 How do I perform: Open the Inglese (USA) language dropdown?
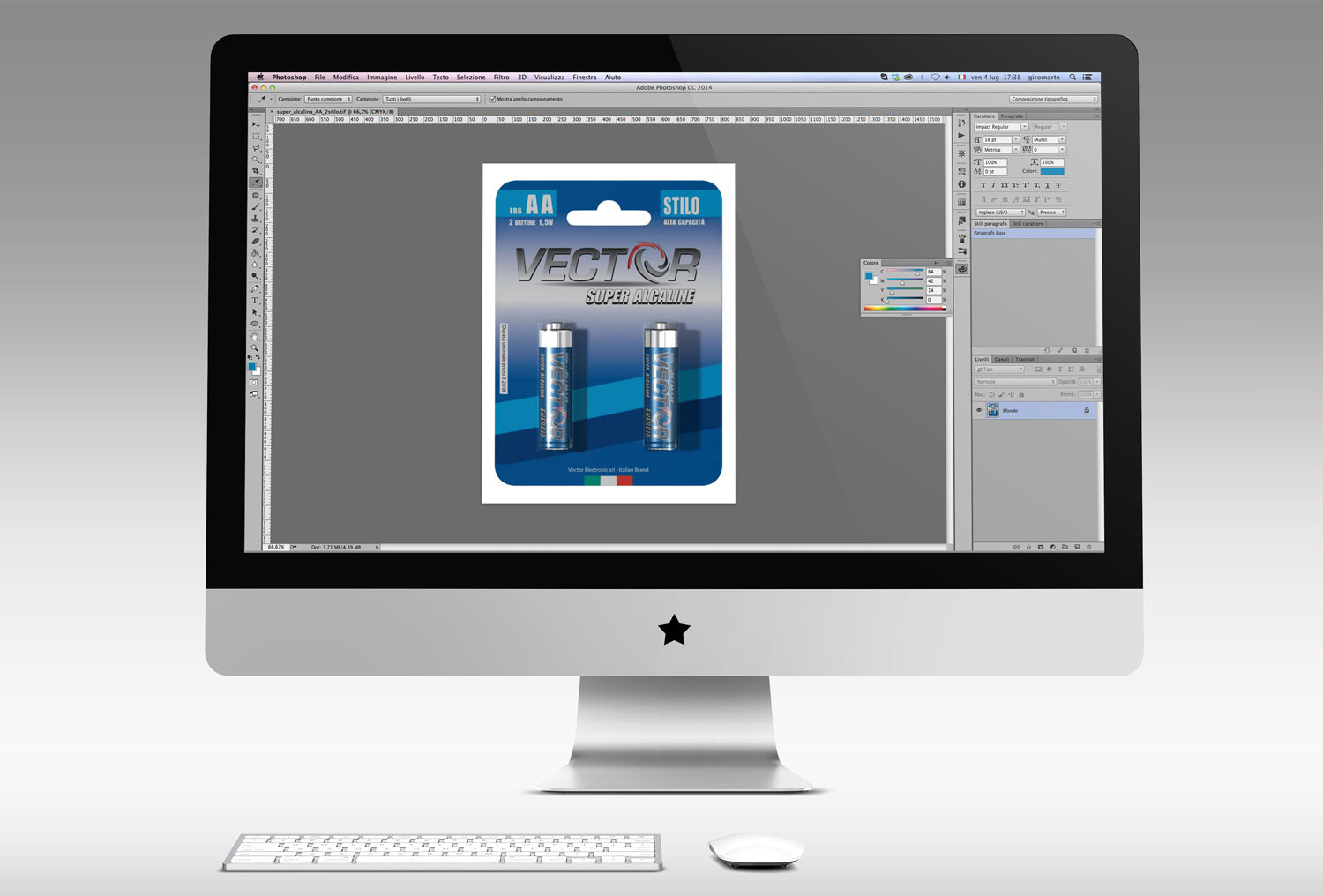[x=1000, y=212]
